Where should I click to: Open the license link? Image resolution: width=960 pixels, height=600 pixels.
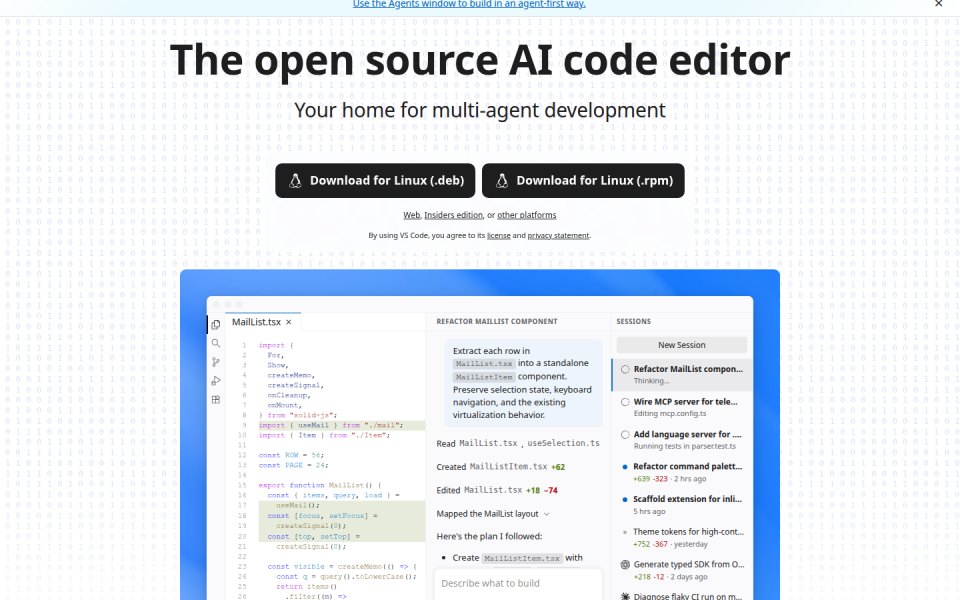[498, 235]
